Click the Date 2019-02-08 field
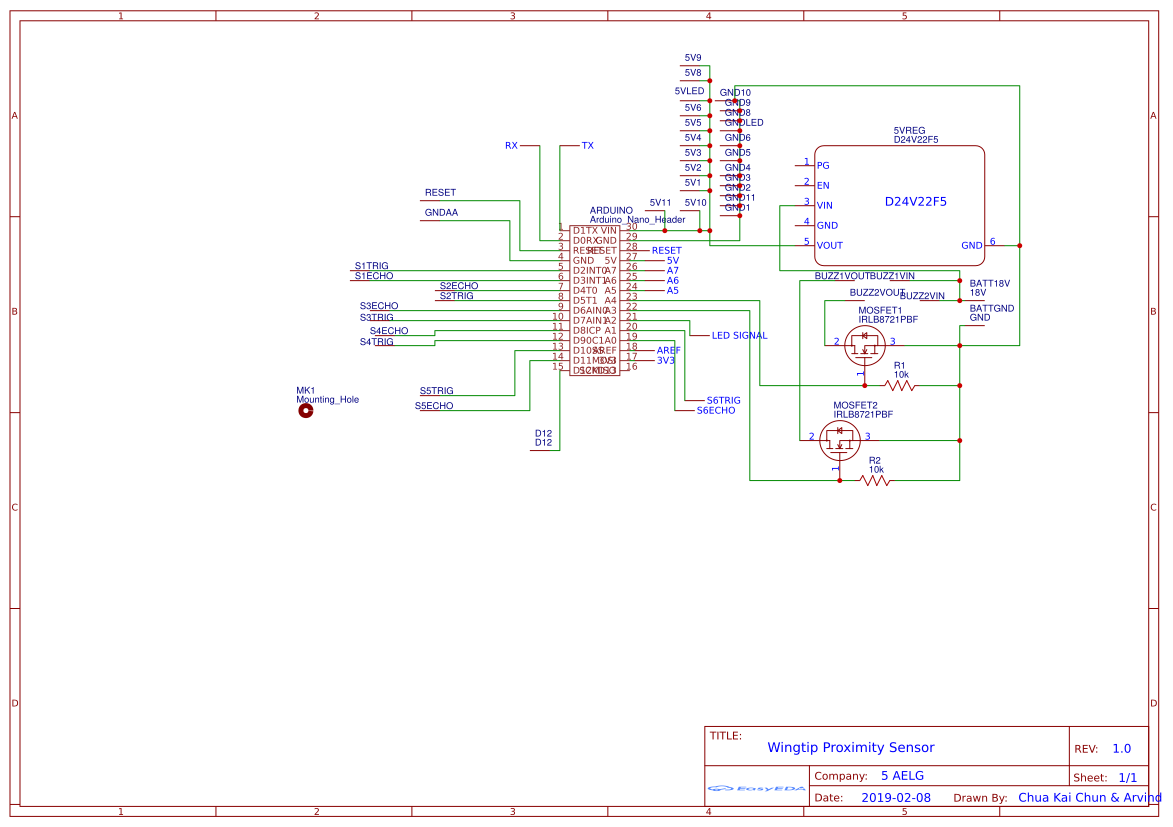This screenshot has width=1173, height=827. [895, 797]
